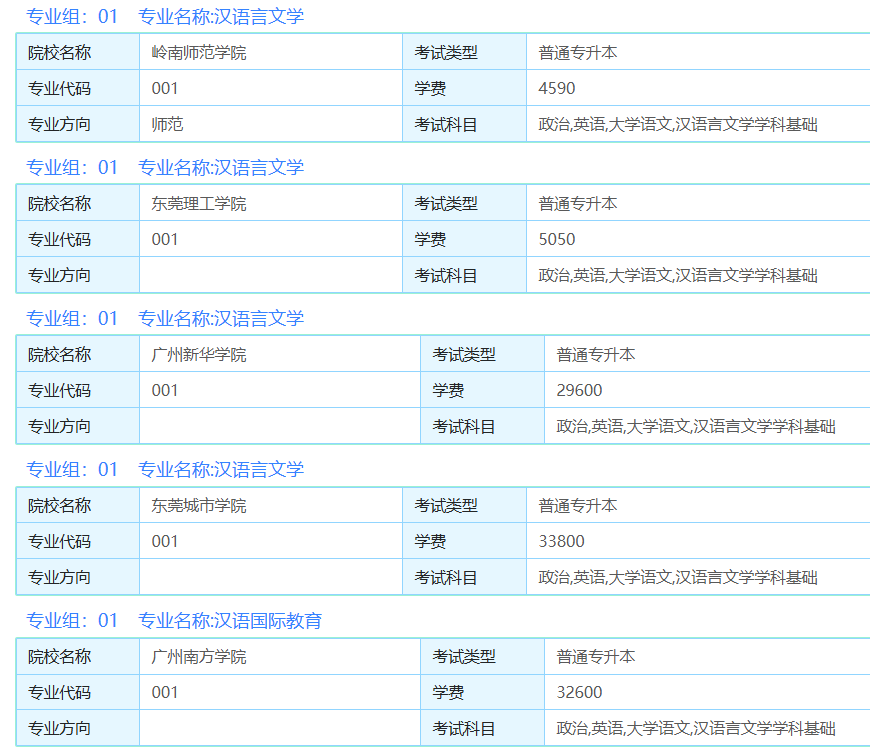Click major code 001 in 广州新华学院 table
Image resolution: width=870 pixels, height=747 pixels.
pyautogui.click(x=165, y=390)
